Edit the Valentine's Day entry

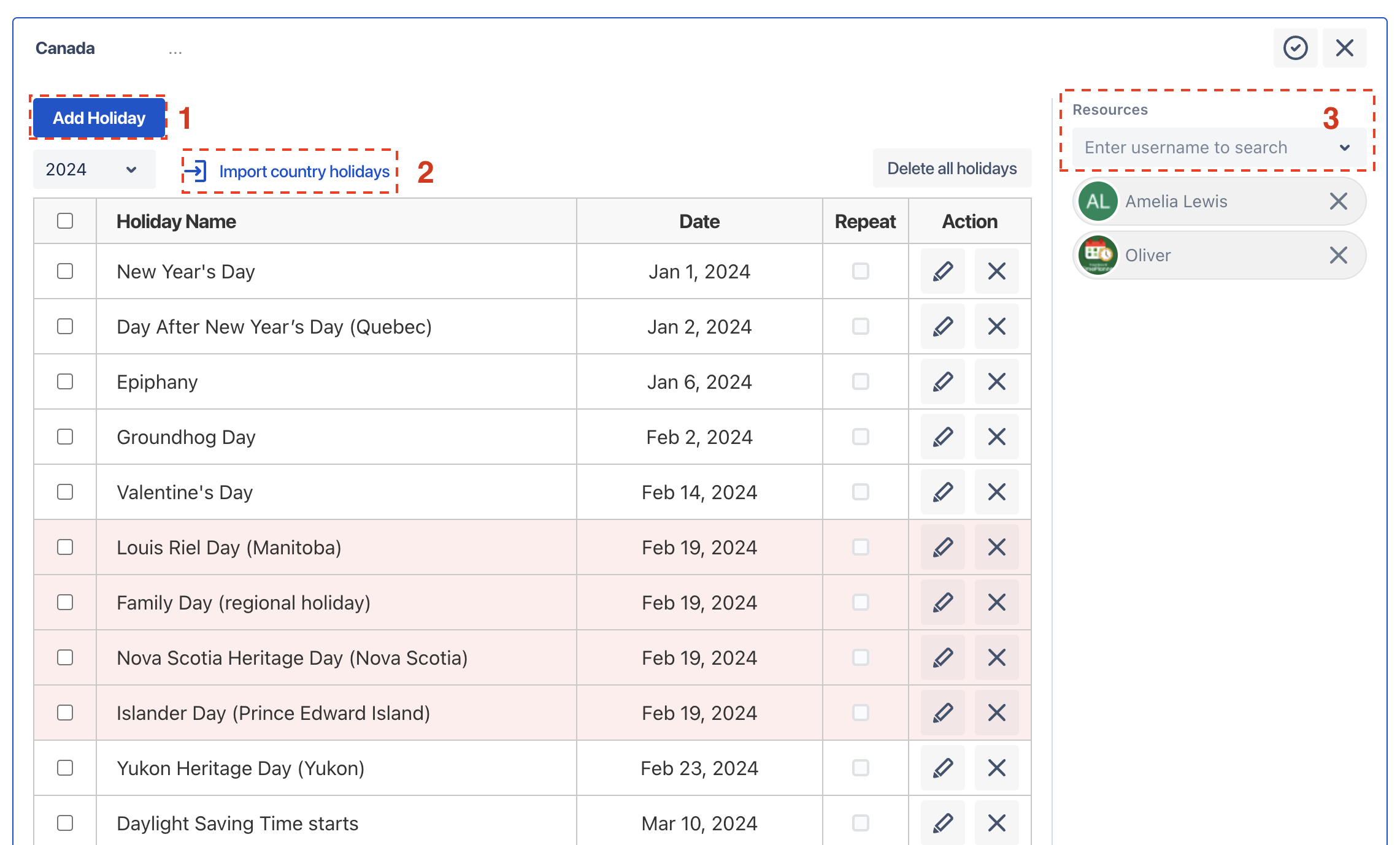[942, 492]
